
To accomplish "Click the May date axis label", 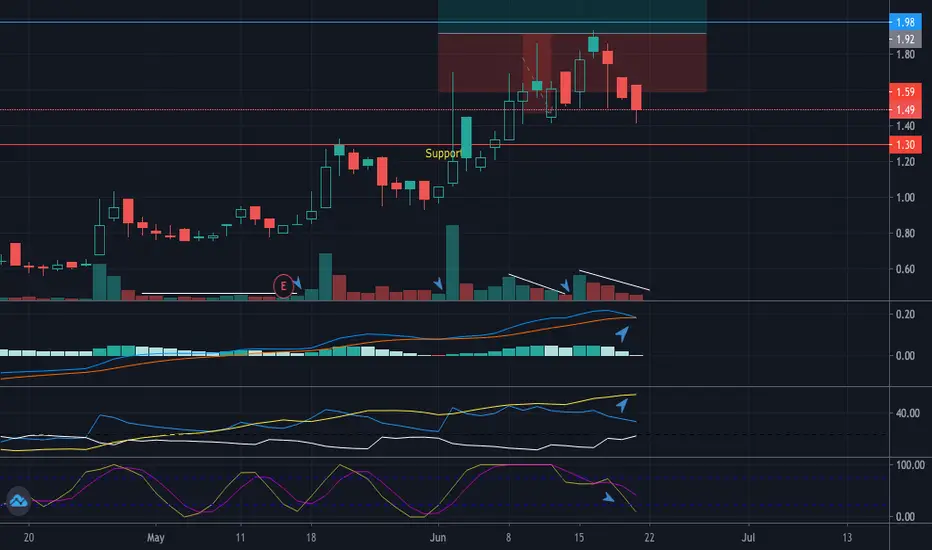I will pyautogui.click(x=155, y=538).
